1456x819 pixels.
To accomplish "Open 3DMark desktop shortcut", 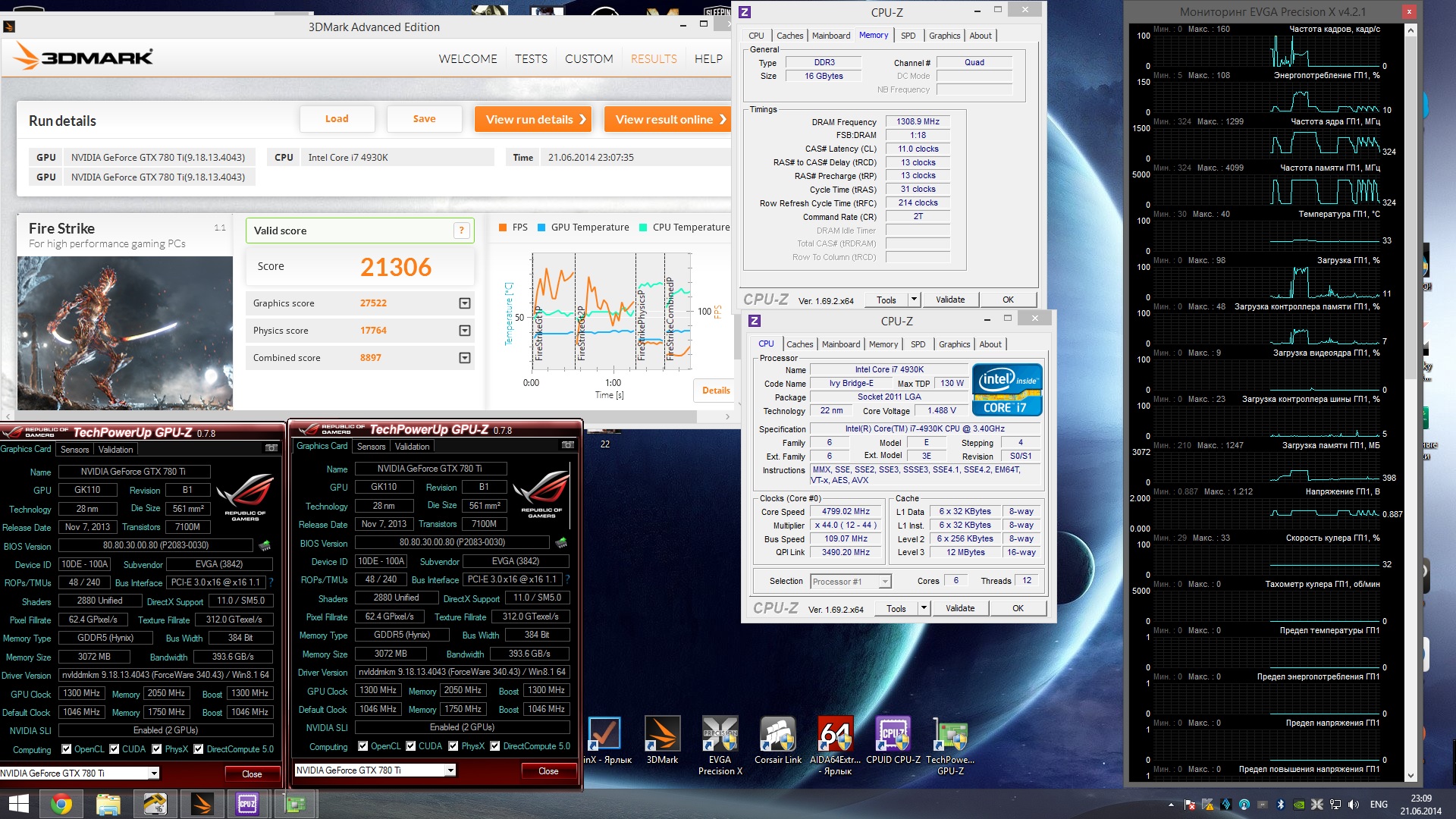I will [662, 742].
